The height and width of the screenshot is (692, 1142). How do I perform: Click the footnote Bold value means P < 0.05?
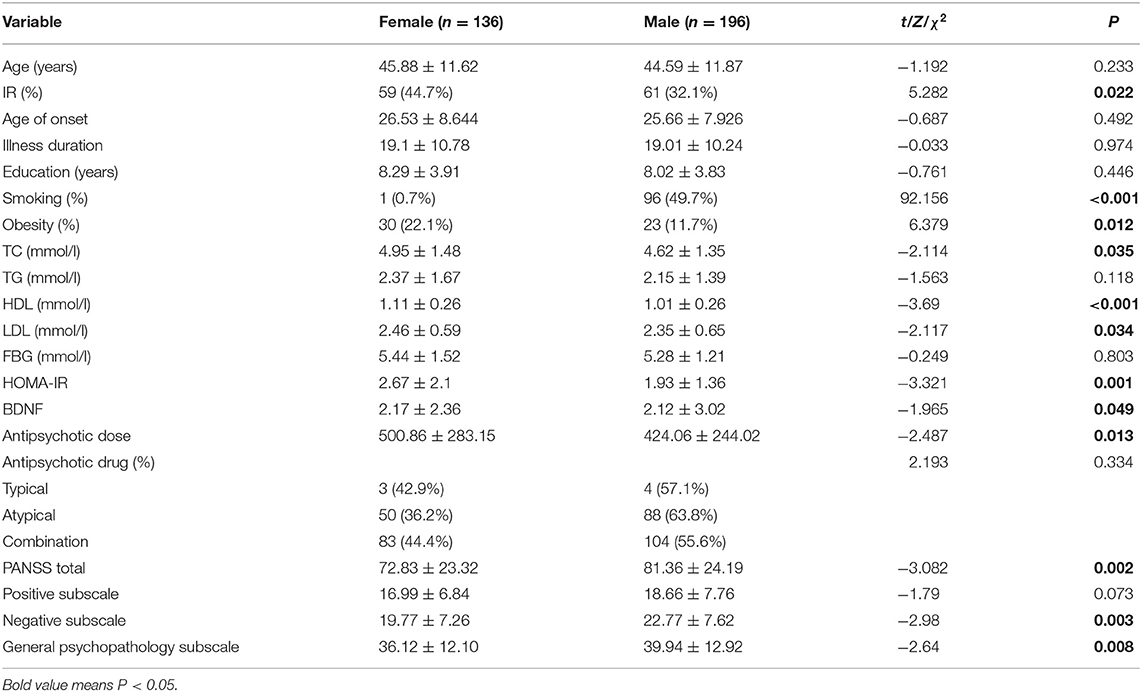(90, 685)
